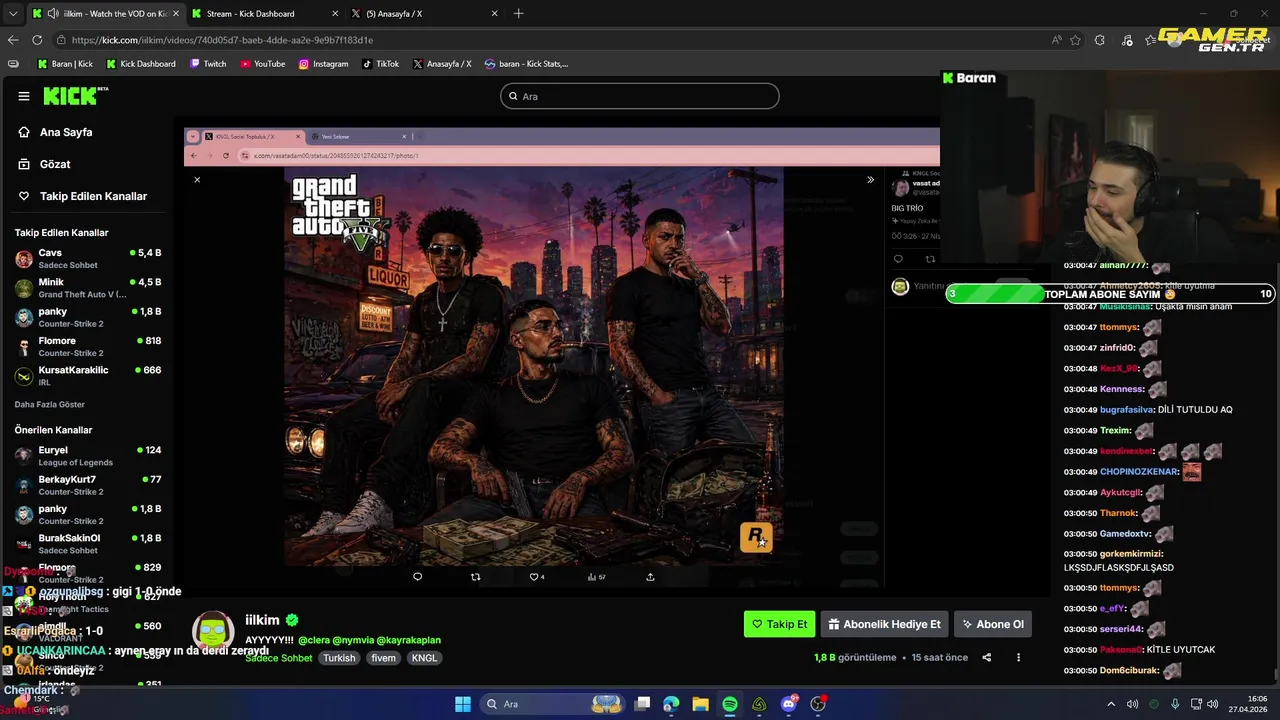Click the browser address bar URL
The width and height of the screenshot is (1280, 720).
click(222, 40)
